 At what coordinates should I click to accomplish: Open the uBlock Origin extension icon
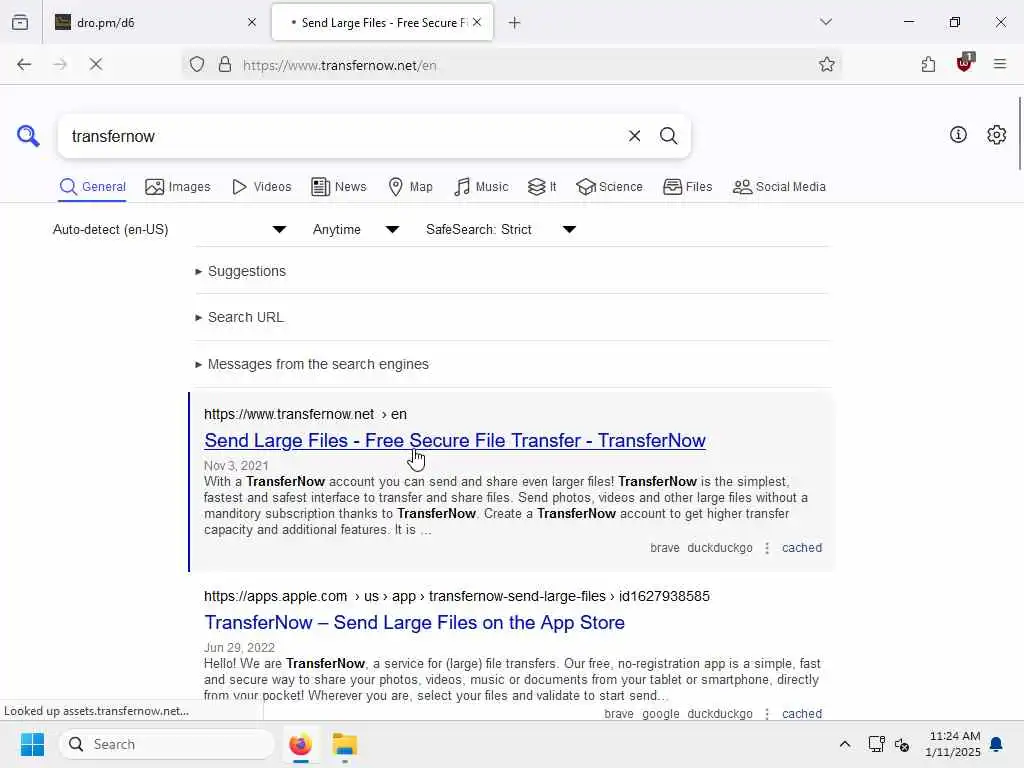965,63
